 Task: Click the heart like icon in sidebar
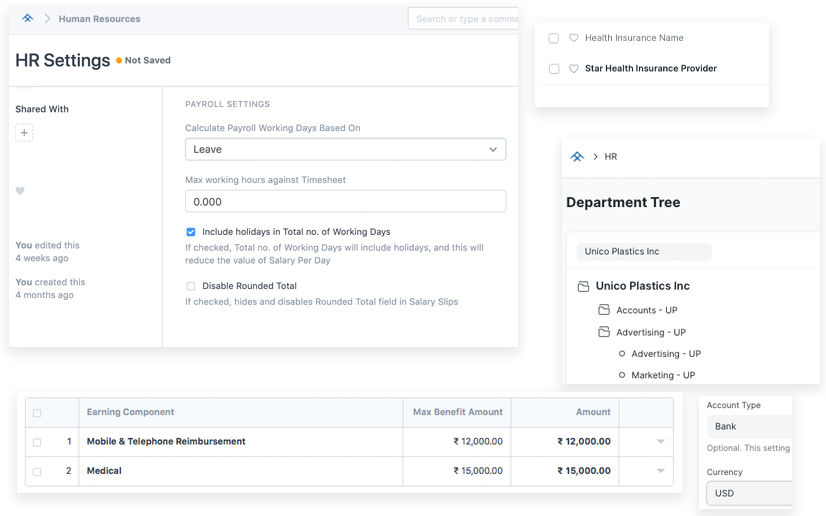point(20,191)
